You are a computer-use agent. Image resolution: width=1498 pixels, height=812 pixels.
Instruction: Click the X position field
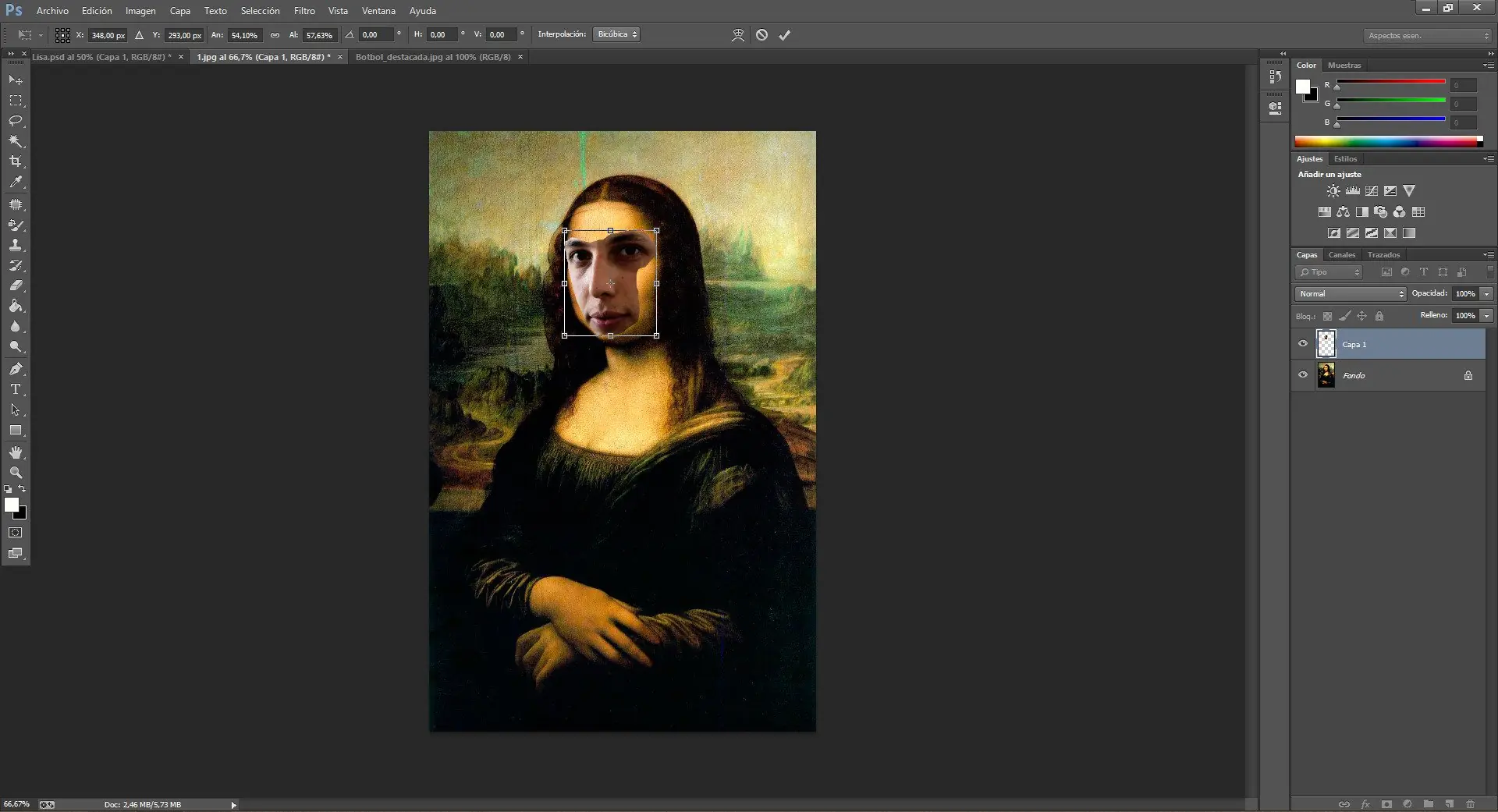[108, 35]
